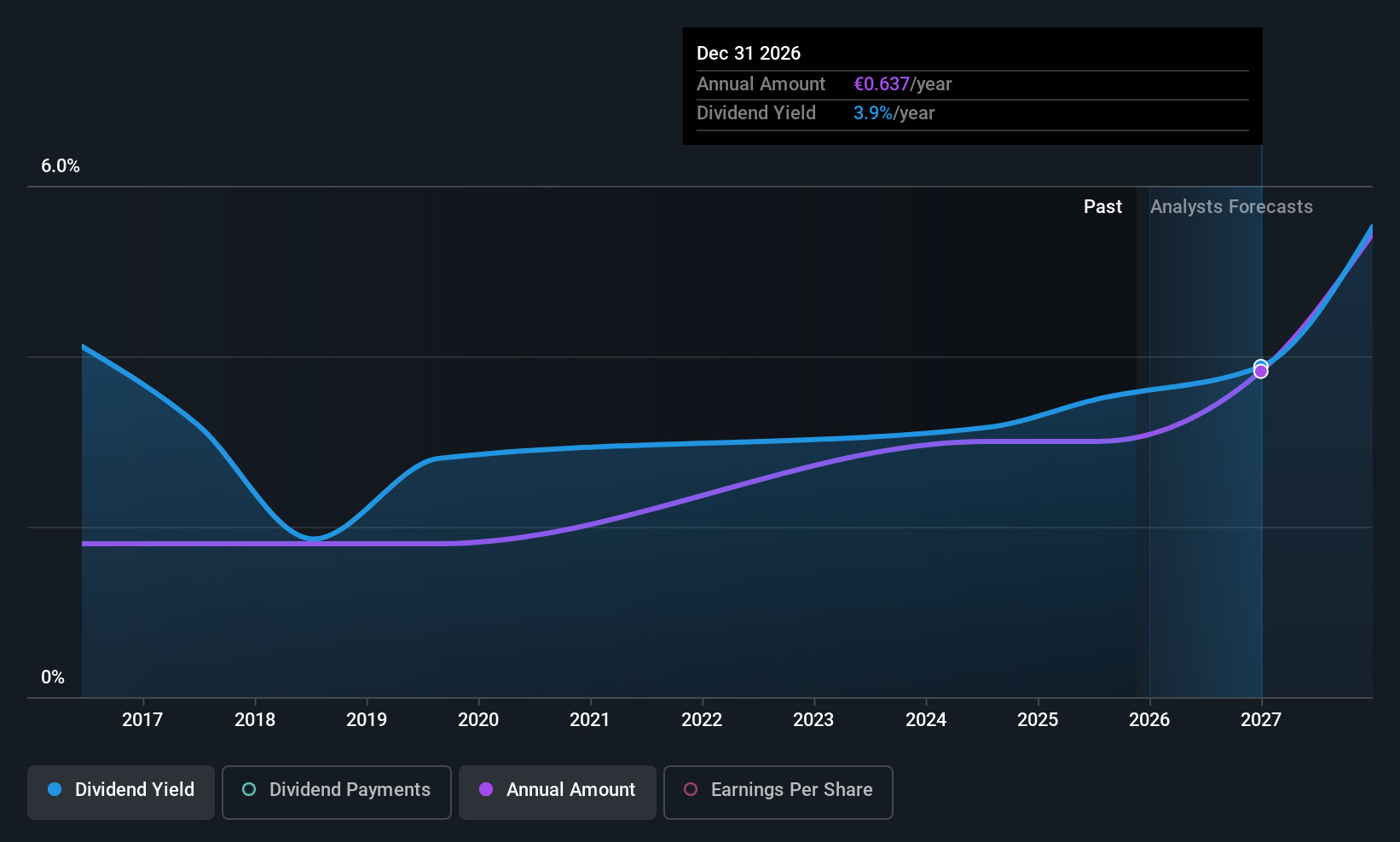This screenshot has width=1400, height=842.
Task: Click the teal Dividend Payments circle icon
Action: pyautogui.click(x=249, y=790)
